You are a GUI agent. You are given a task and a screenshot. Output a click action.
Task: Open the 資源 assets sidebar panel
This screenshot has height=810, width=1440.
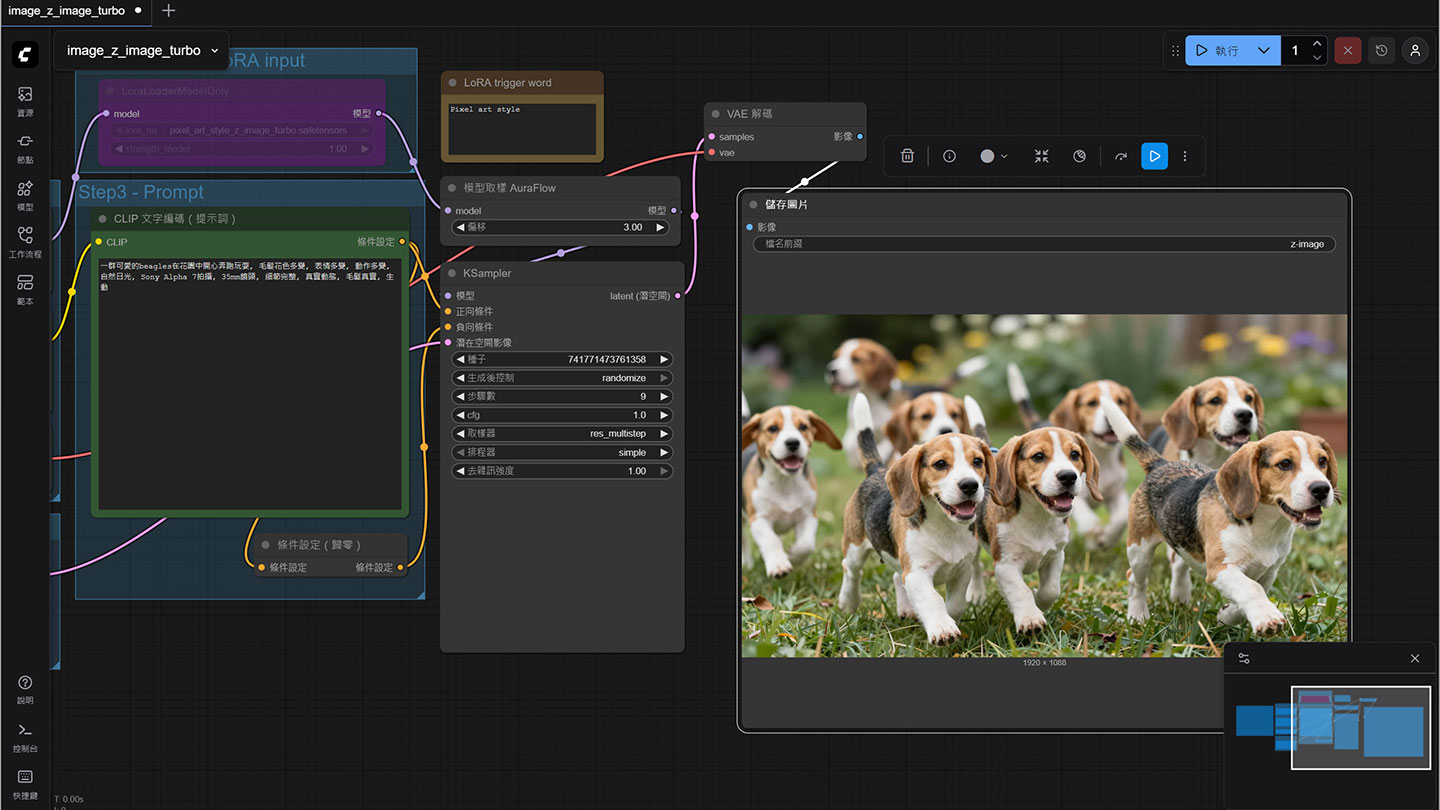(25, 101)
